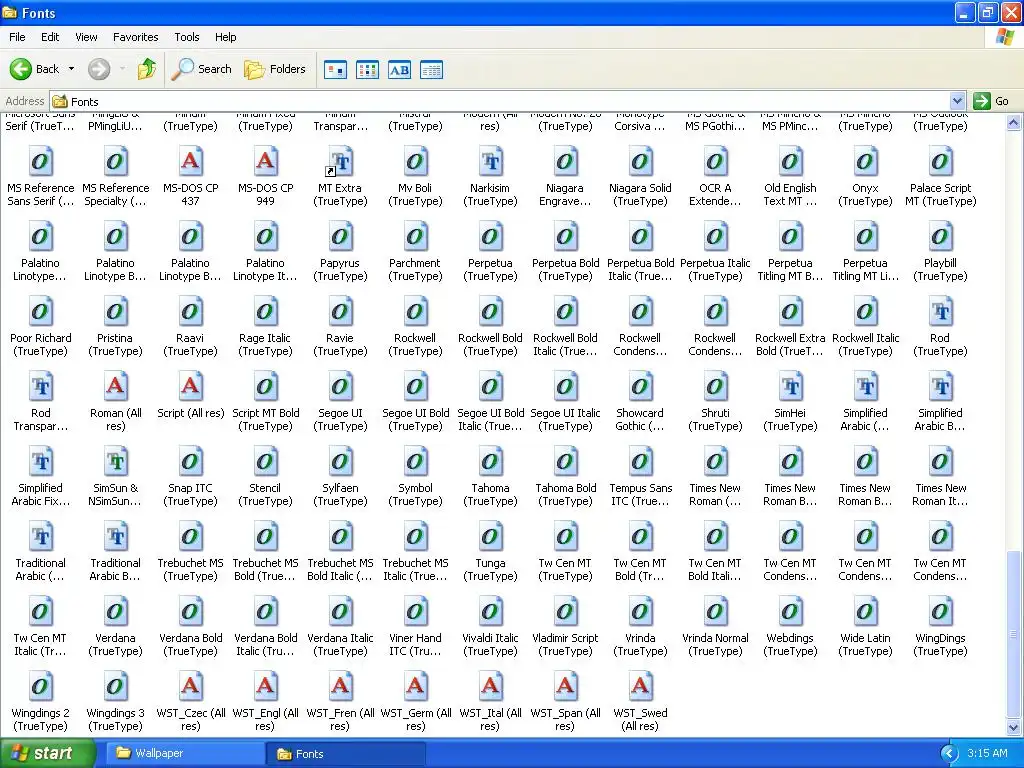Screen dimensions: 1024x768
Task: Open the Forward button history dropdown
Action: 122,69
